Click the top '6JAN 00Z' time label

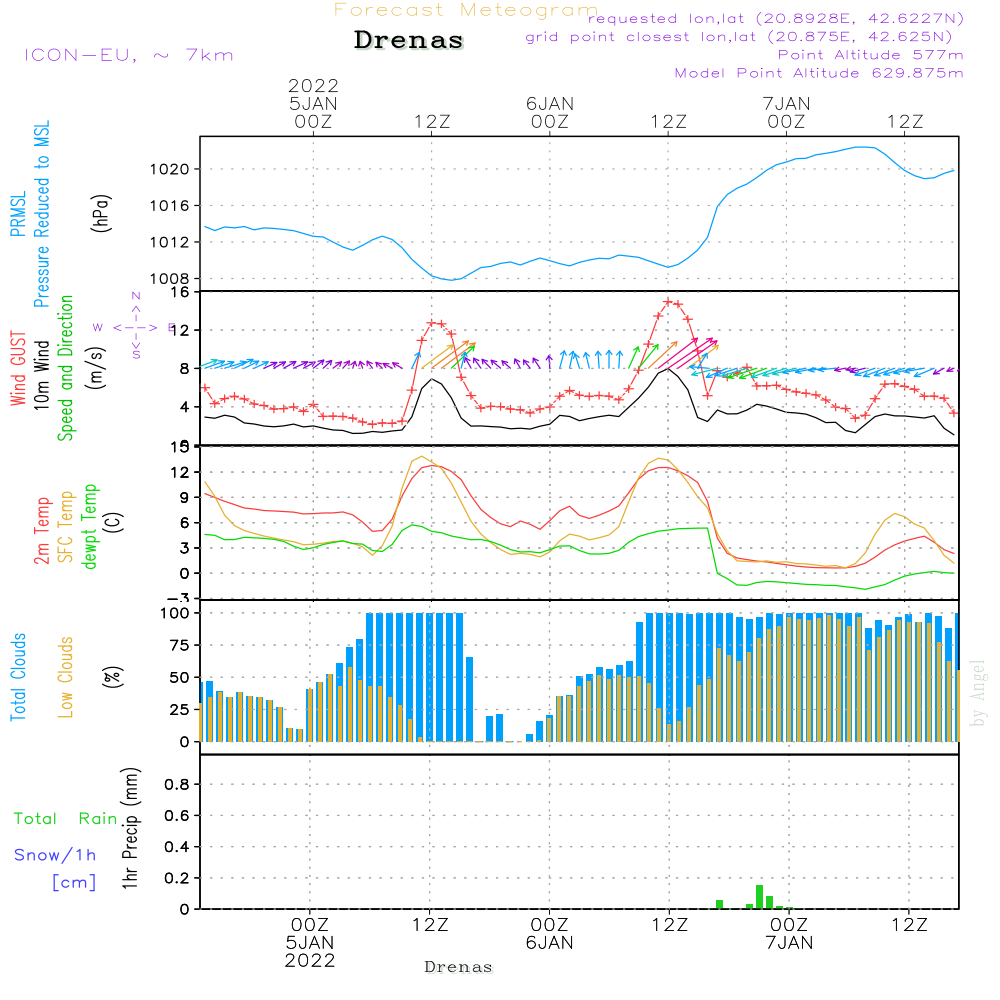[x=550, y=113]
